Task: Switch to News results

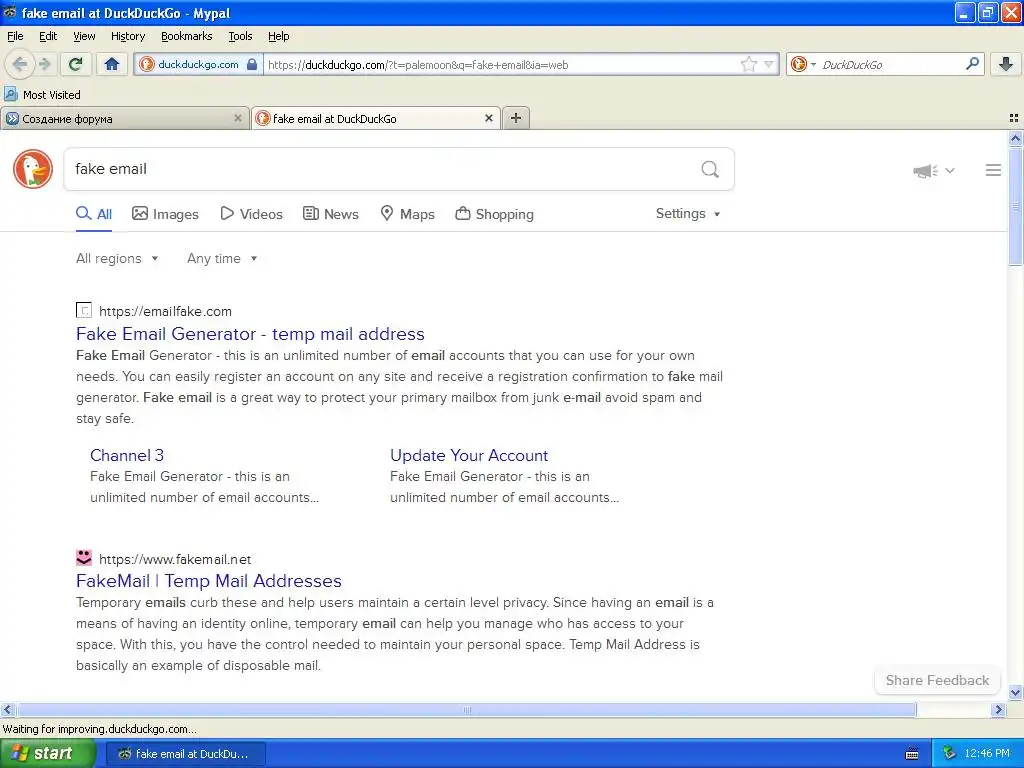Action: click(331, 214)
